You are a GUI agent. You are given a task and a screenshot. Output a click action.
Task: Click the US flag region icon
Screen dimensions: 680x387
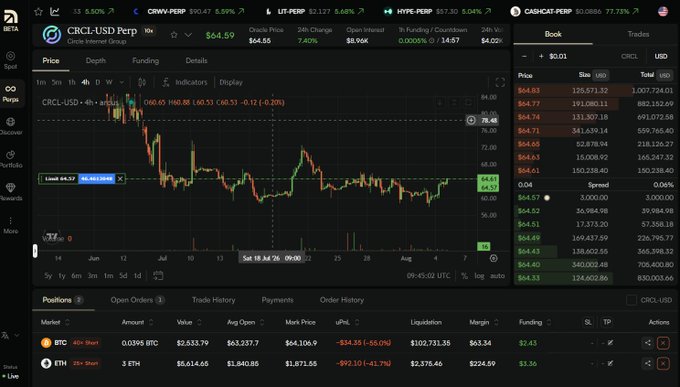663,11
